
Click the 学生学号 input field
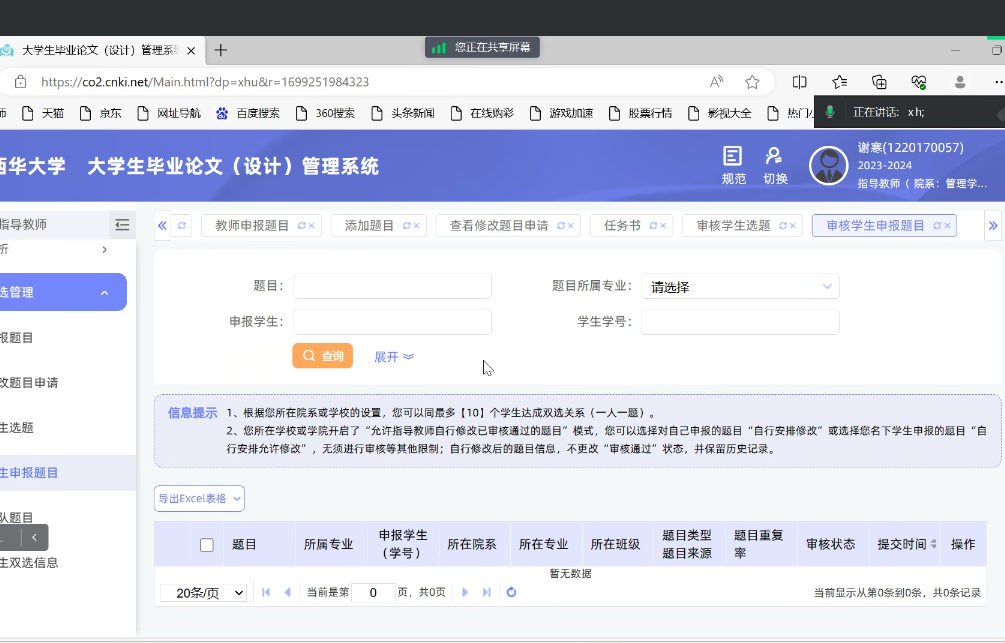[740, 322]
